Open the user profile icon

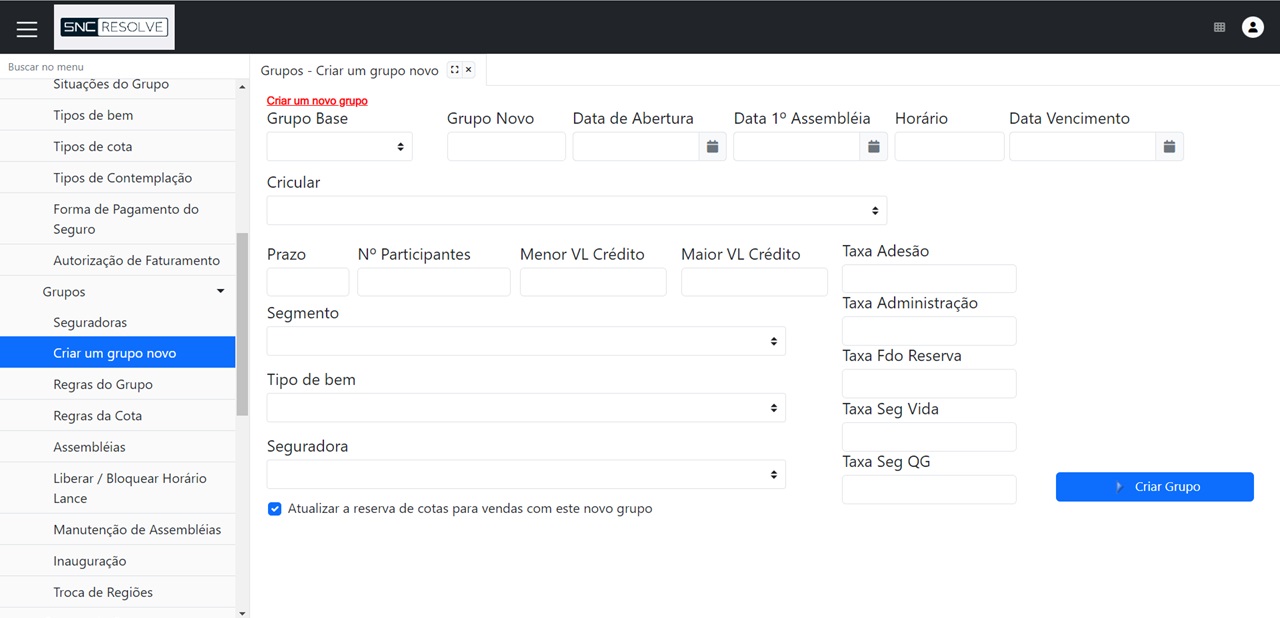click(x=1252, y=28)
